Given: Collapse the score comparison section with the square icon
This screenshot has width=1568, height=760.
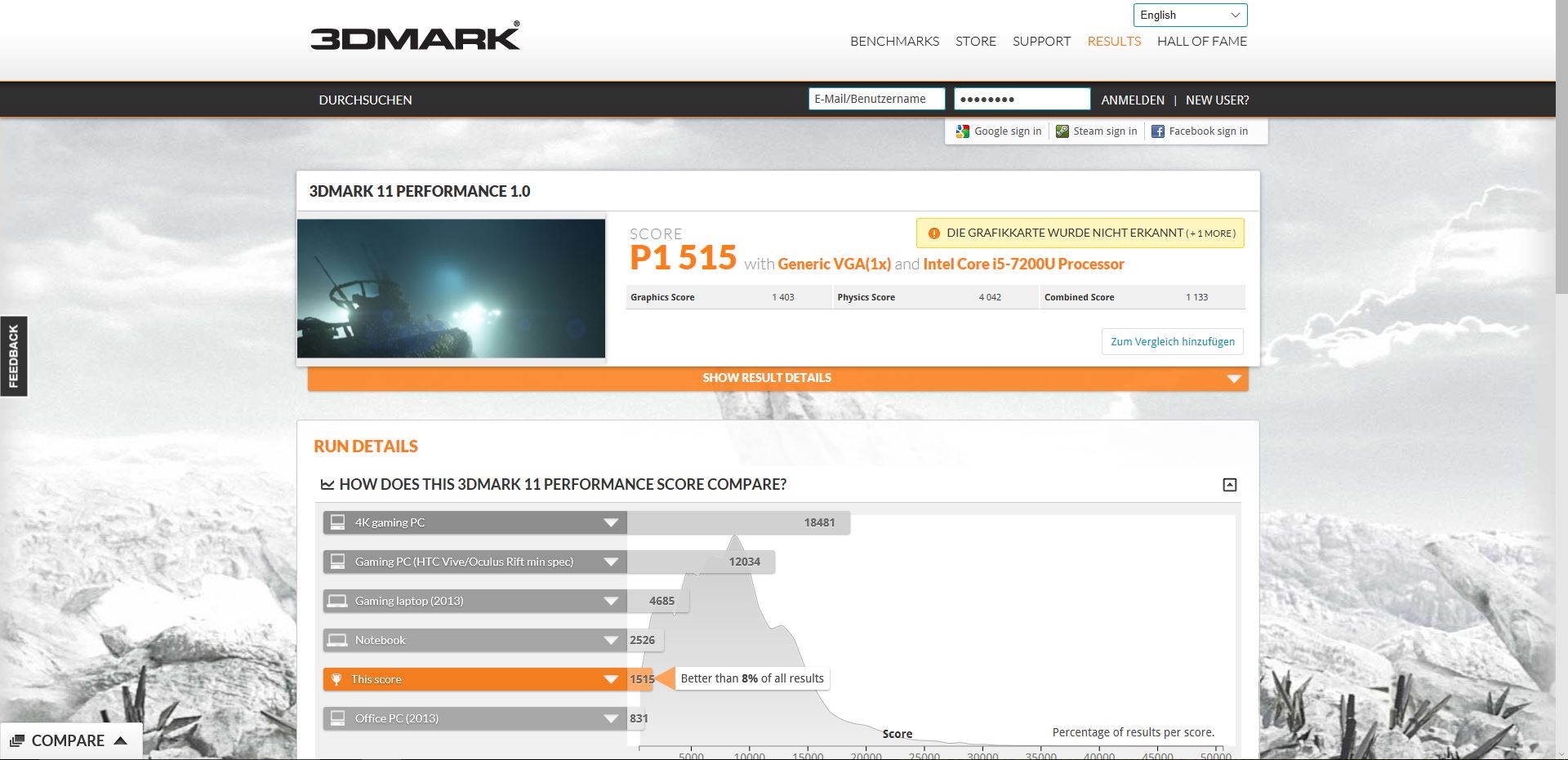Looking at the screenshot, I should click(x=1229, y=485).
